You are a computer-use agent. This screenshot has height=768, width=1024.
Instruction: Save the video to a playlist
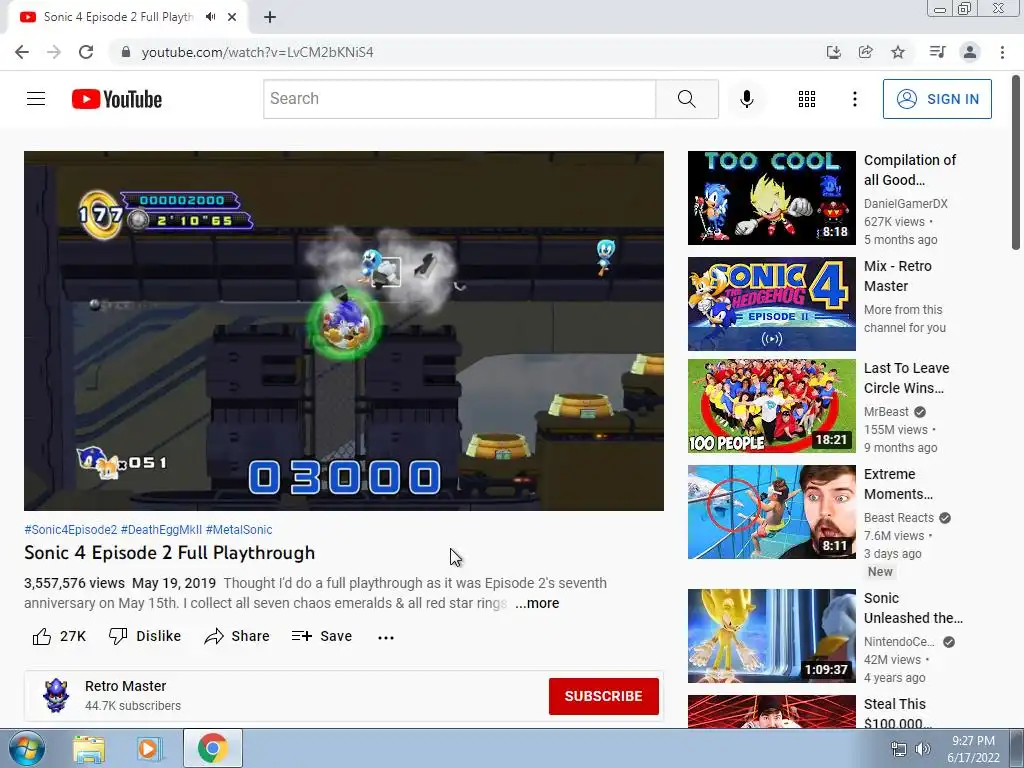coord(322,636)
